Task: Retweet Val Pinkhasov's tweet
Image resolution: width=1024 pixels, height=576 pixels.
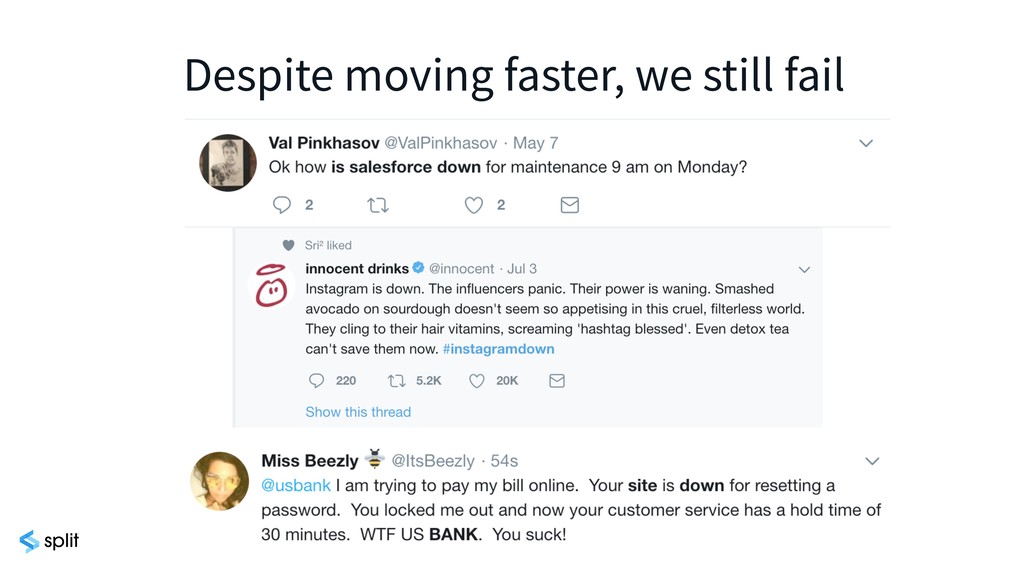Action: coord(378,206)
